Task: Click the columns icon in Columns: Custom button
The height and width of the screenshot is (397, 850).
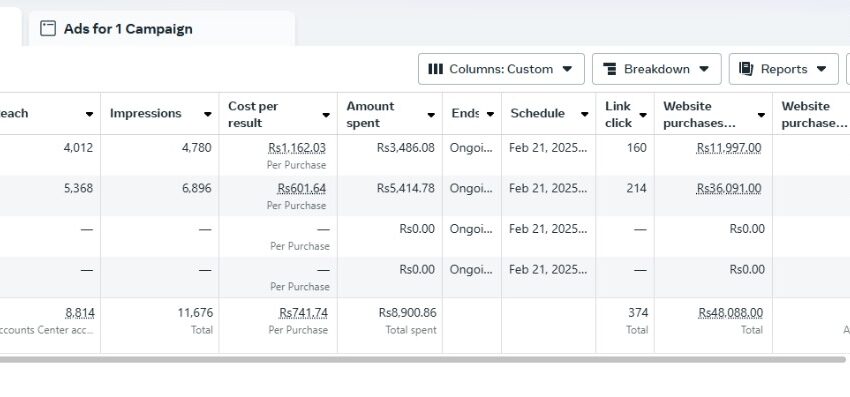Action: (435, 69)
